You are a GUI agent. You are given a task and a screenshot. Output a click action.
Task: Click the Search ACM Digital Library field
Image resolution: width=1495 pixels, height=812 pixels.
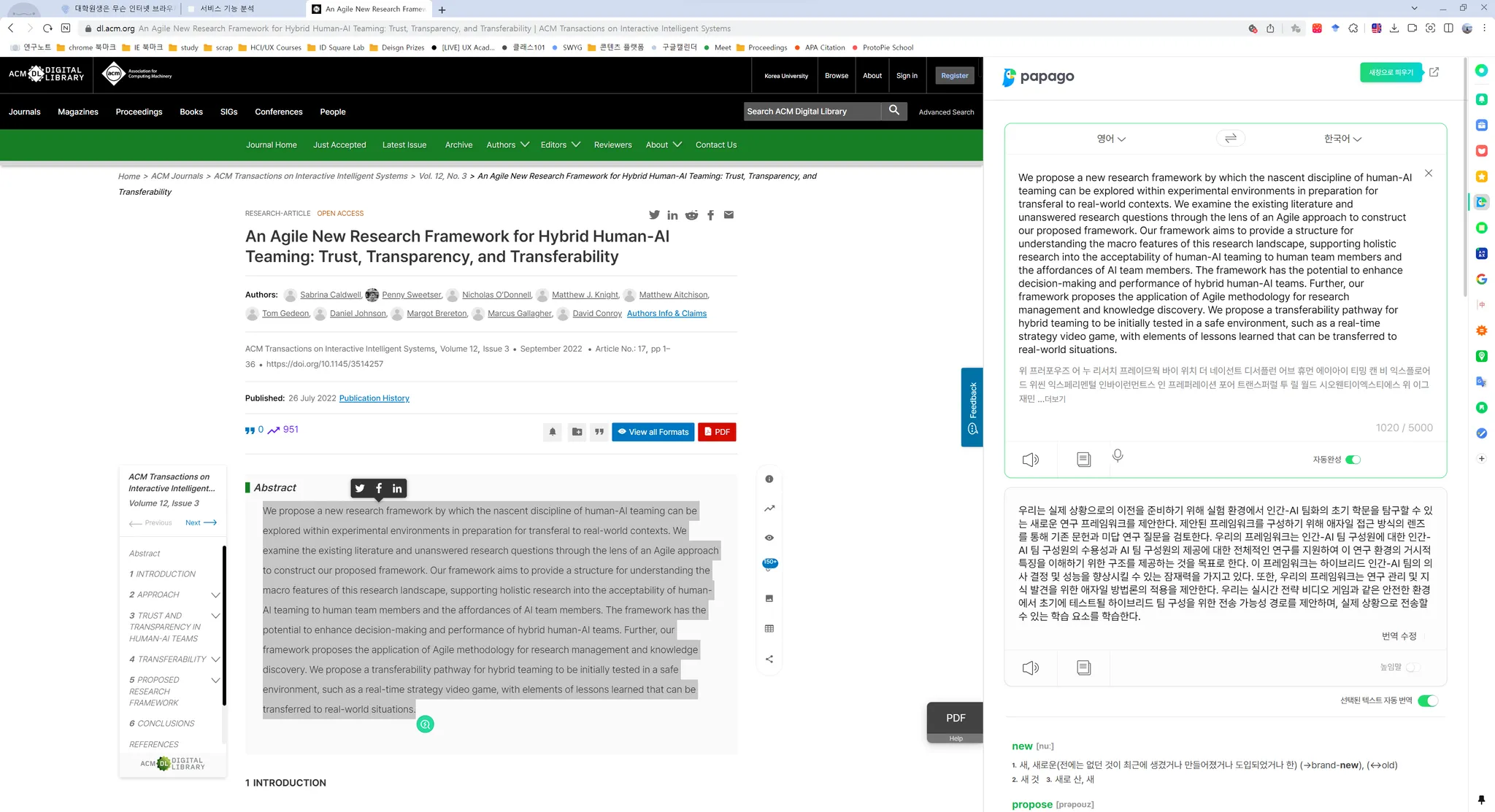(x=810, y=112)
